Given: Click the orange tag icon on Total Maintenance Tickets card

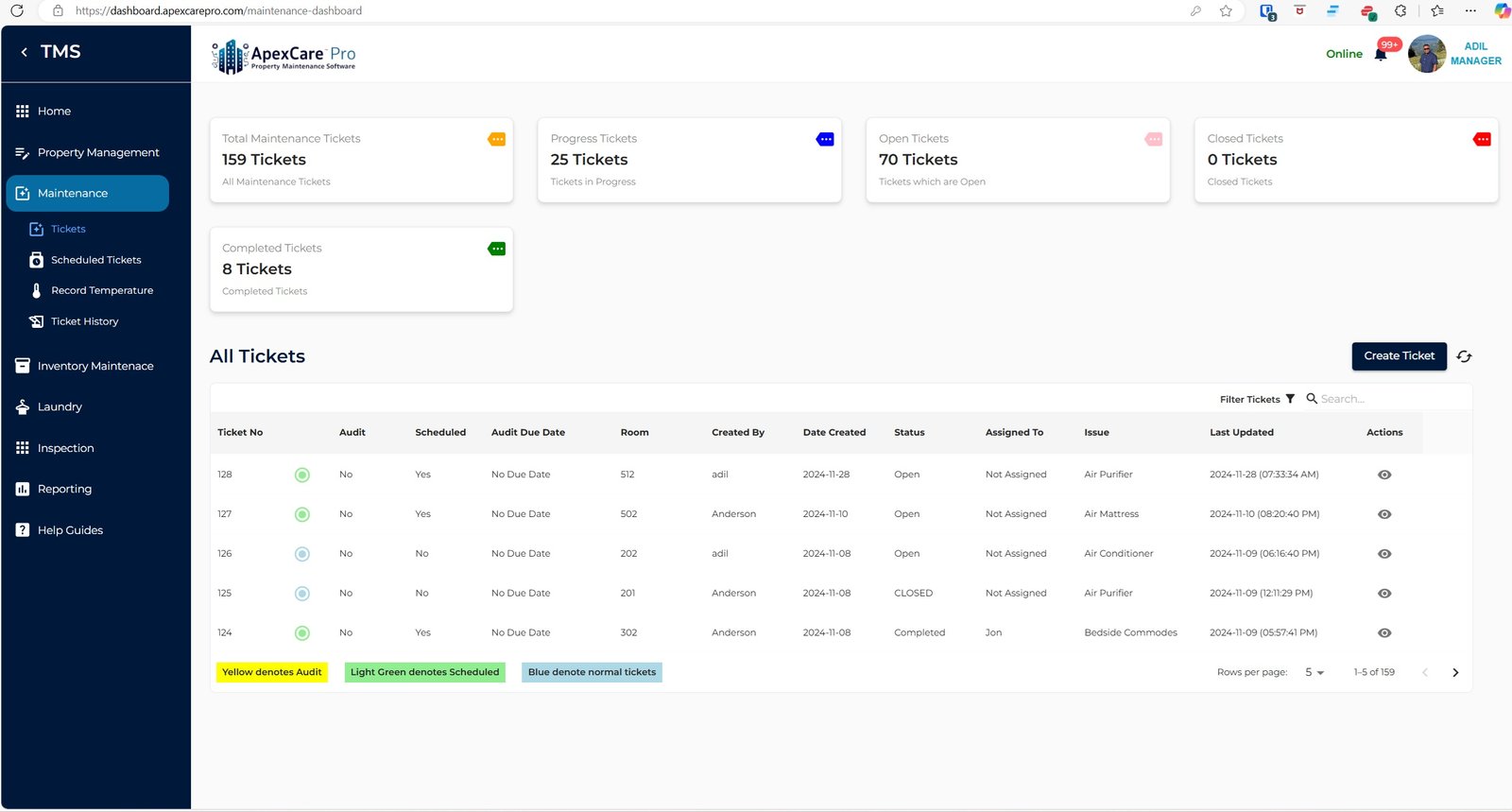Looking at the screenshot, I should pos(496,139).
